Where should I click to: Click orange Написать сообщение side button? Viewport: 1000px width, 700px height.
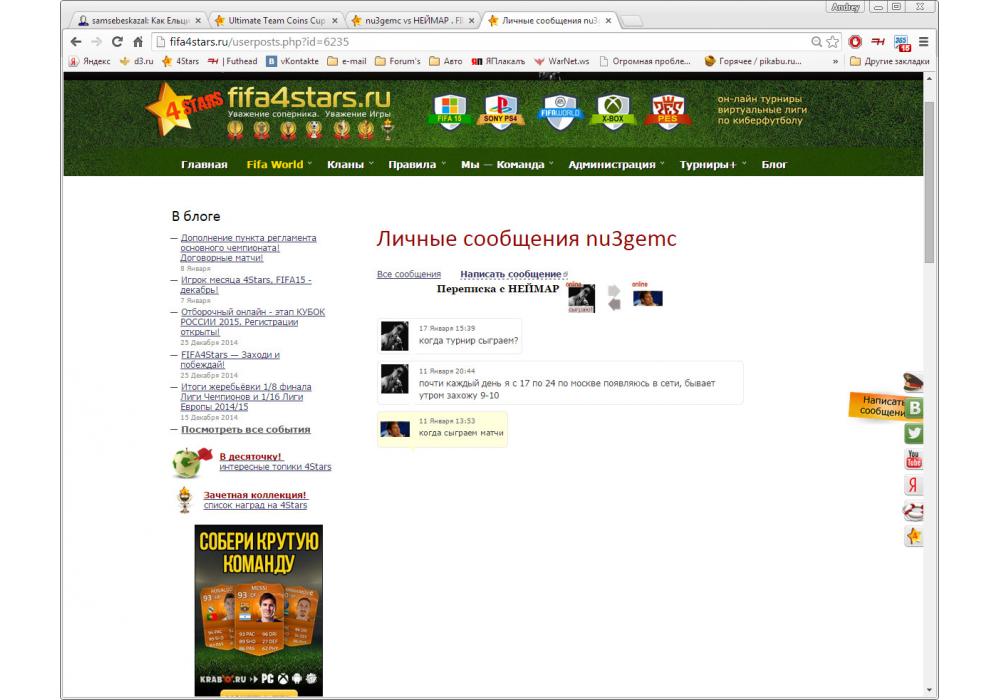[876, 406]
